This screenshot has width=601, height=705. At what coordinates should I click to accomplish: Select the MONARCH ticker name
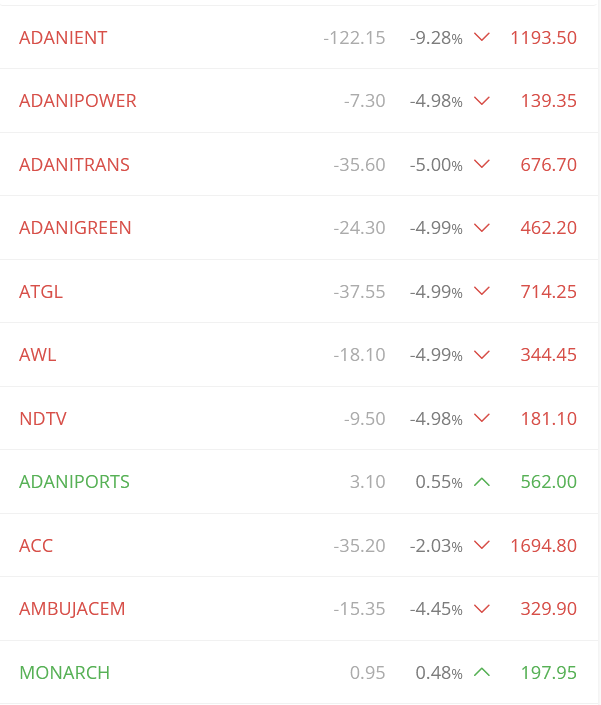pyautogui.click(x=64, y=673)
